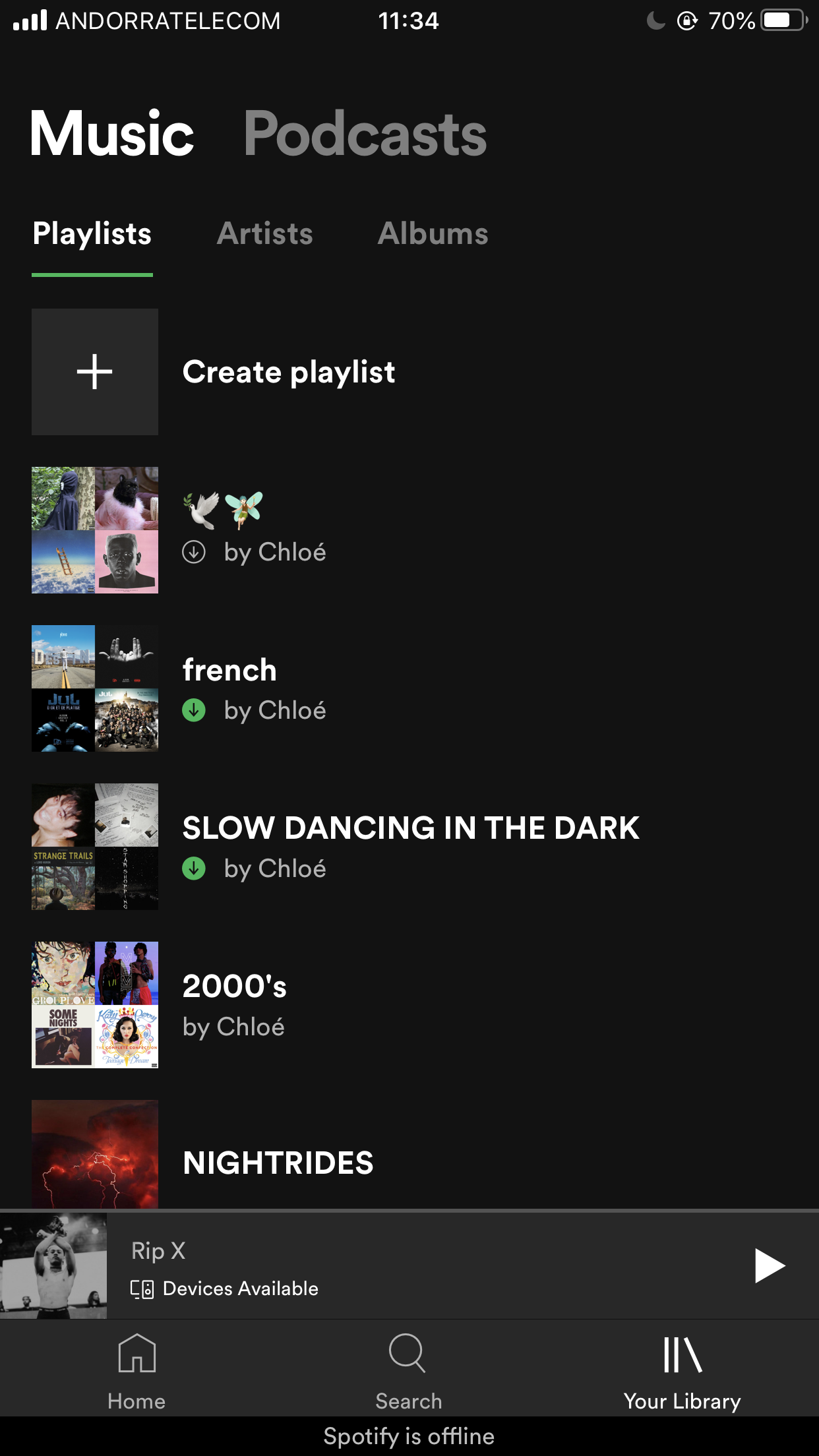The width and height of the screenshot is (819, 1456).
Task: Tap the Devices Available icon
Action: tap(142, 1289)
